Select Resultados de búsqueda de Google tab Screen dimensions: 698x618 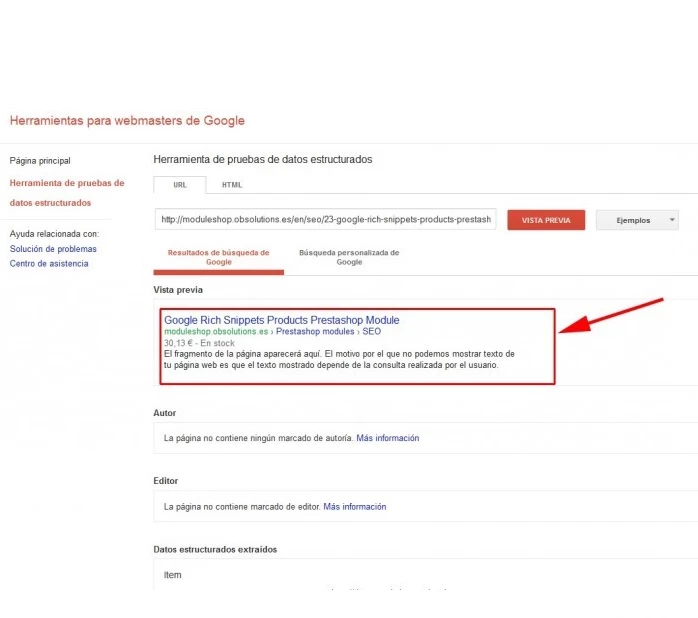(x=219, y=257)
